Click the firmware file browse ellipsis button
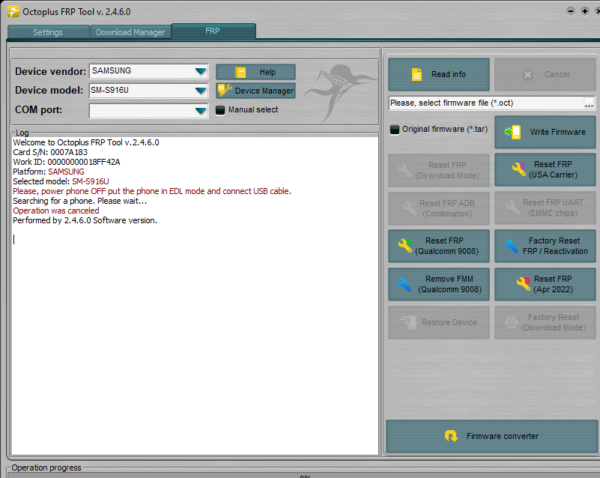 click(589, 103)
